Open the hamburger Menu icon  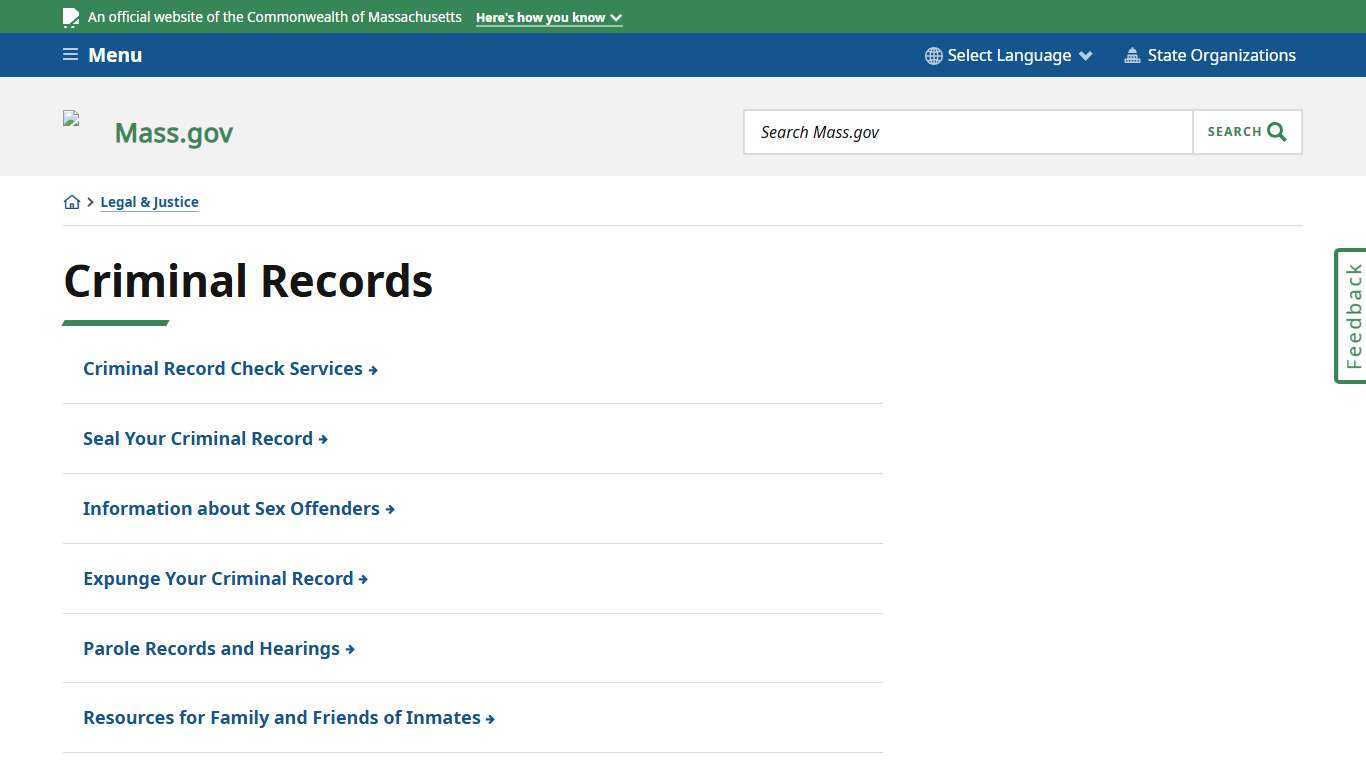coord(69,55)
